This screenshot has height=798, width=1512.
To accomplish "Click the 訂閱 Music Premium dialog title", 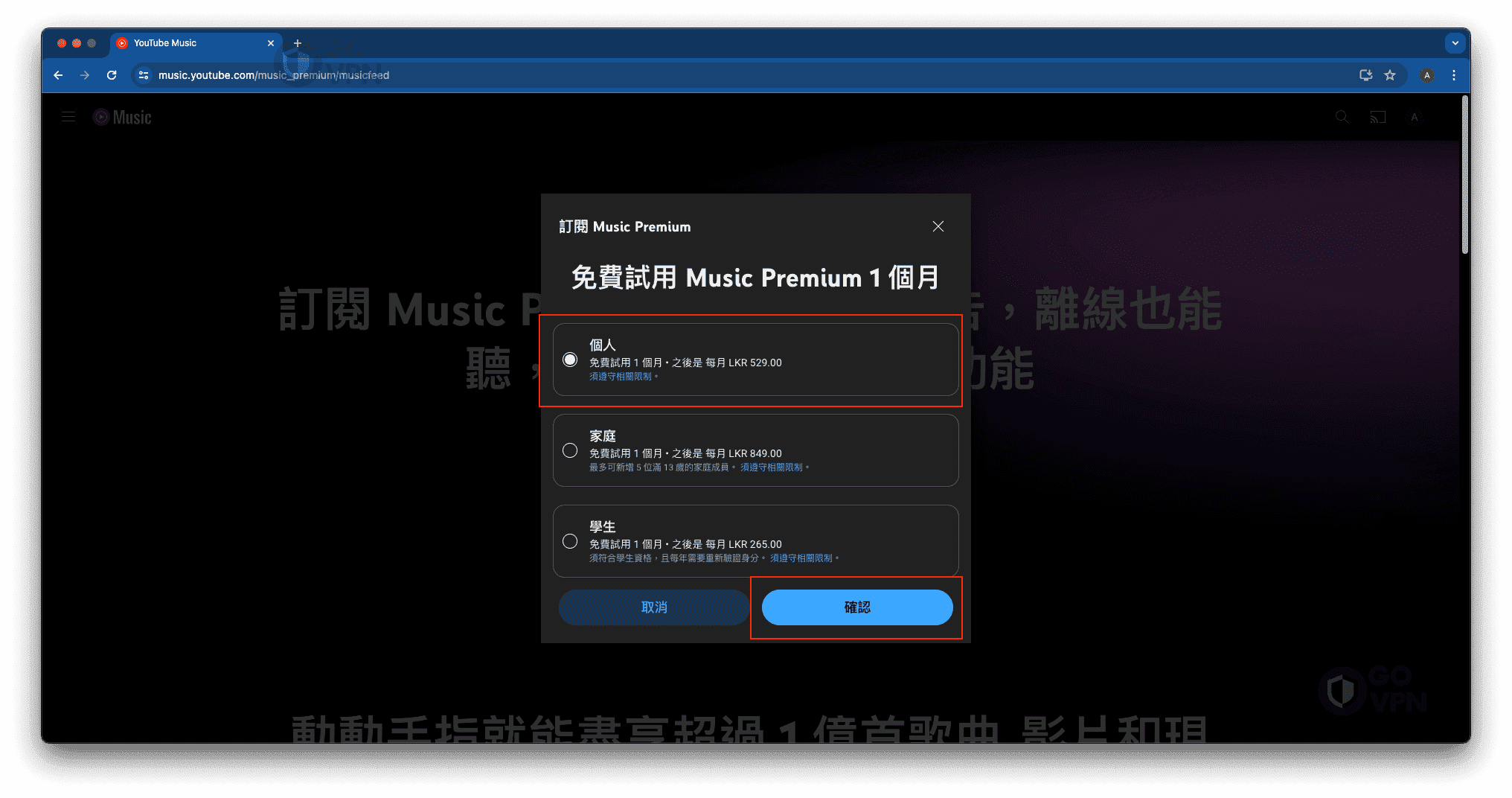I will pos(625,226).
